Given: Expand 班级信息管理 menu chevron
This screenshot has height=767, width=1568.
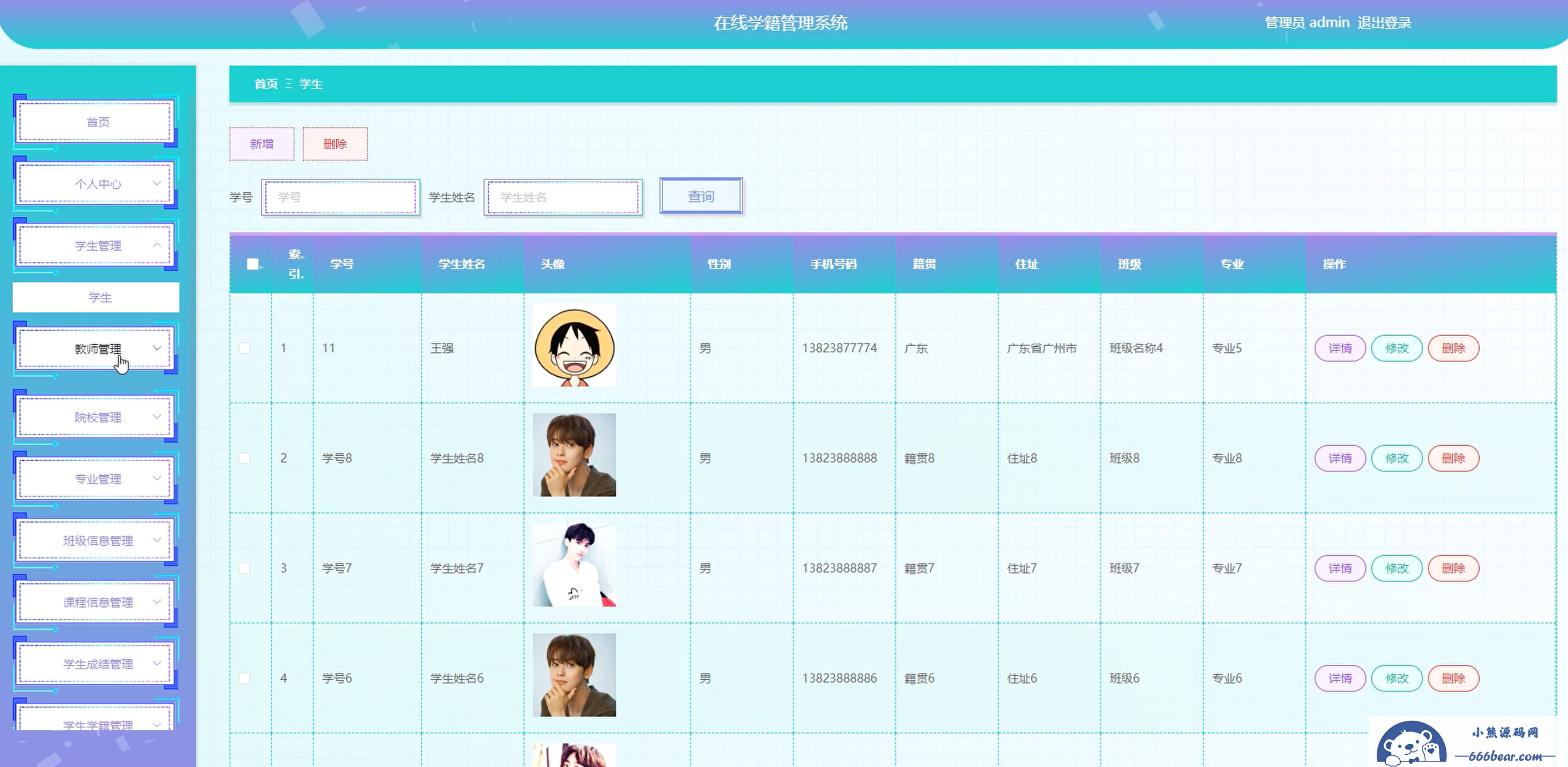Looking at the screenshot, I should 157,540.
